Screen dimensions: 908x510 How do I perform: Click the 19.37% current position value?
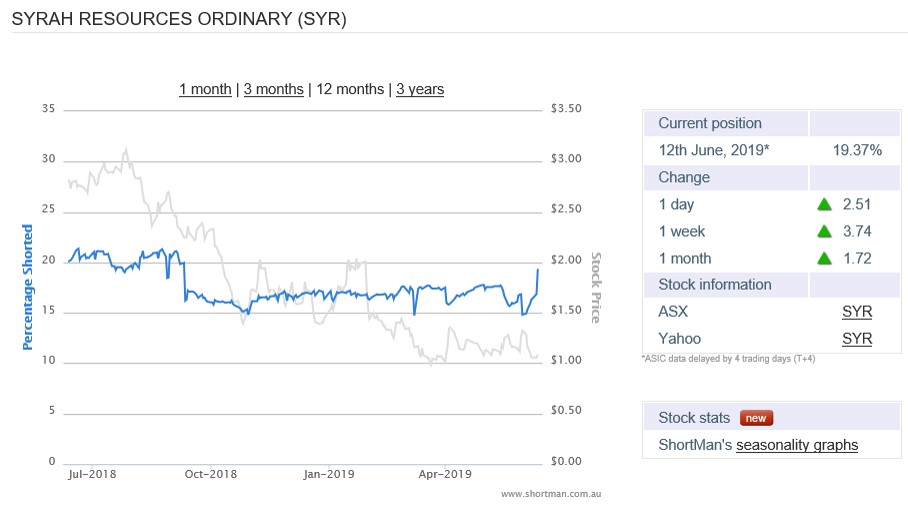click(856, 150)
